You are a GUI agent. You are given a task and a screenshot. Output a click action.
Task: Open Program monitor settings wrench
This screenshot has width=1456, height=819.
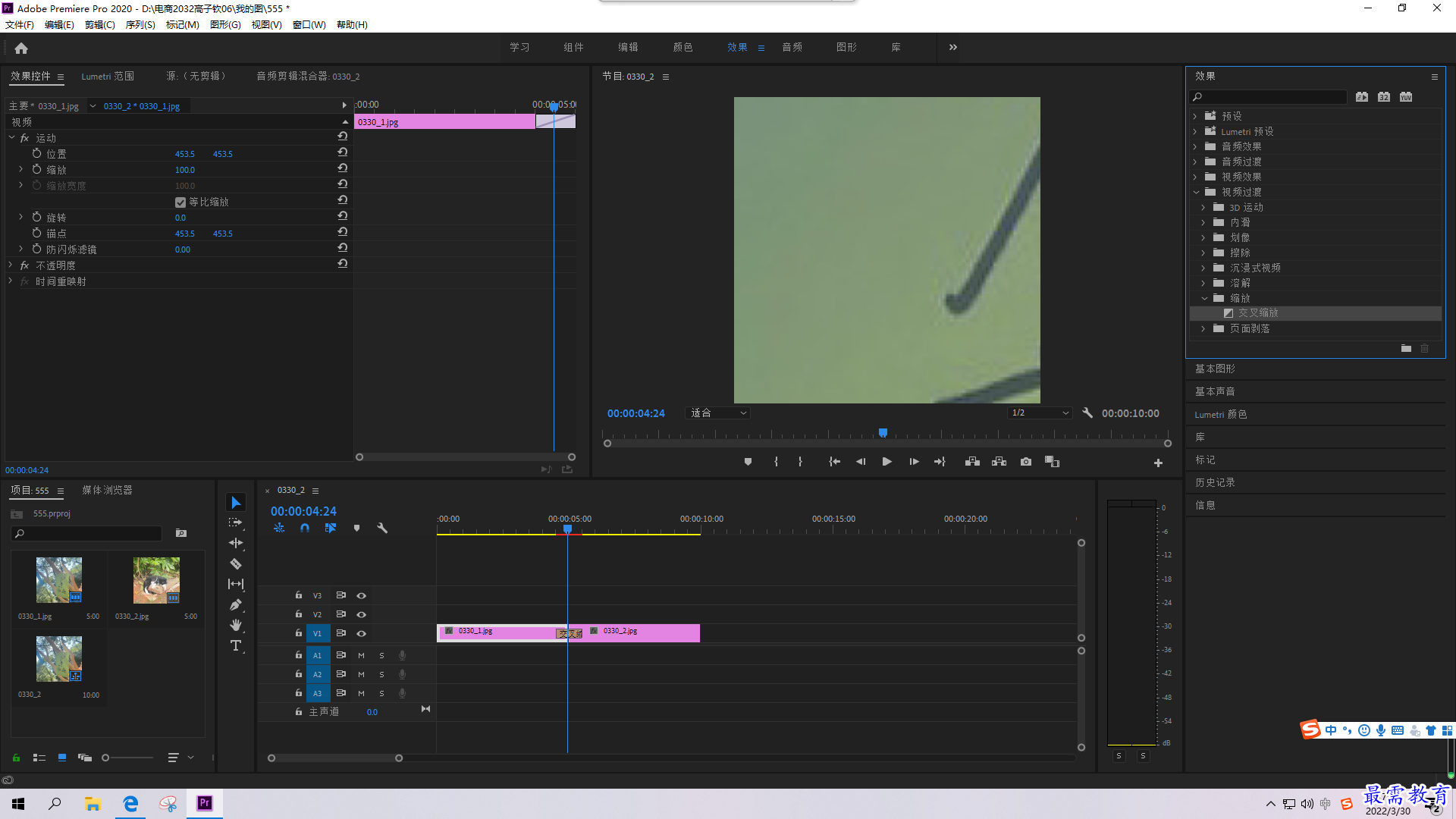pyautogui.click(x=1087, y=413)
